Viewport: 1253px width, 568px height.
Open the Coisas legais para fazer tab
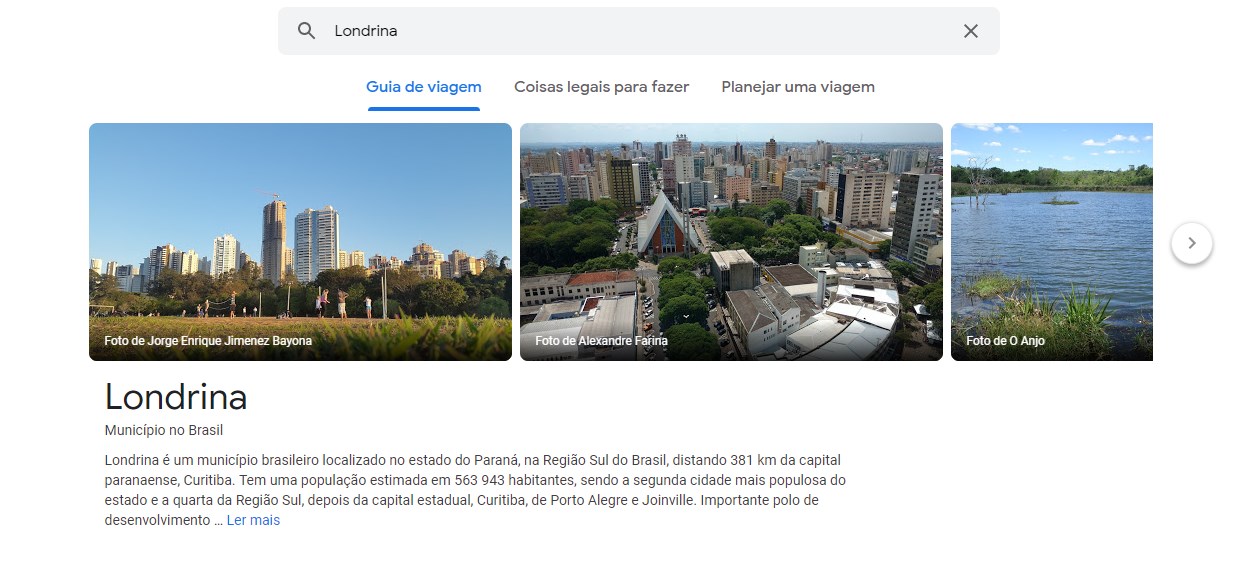coord(602,87)
